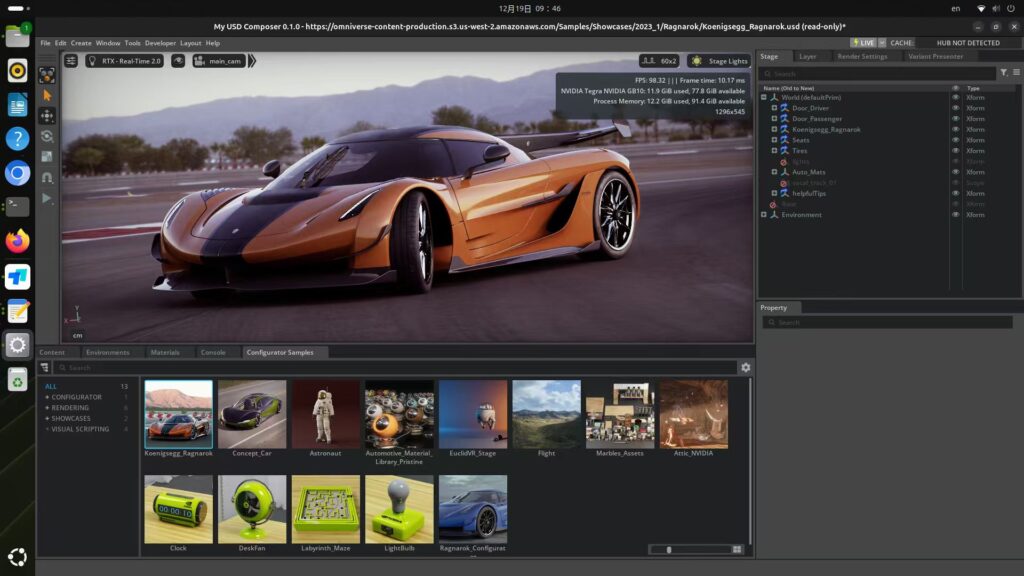The height and width of the screenshot is (576, 1024).
Task: Open viewport settings sliders icon
Action: tap(71, 61)
